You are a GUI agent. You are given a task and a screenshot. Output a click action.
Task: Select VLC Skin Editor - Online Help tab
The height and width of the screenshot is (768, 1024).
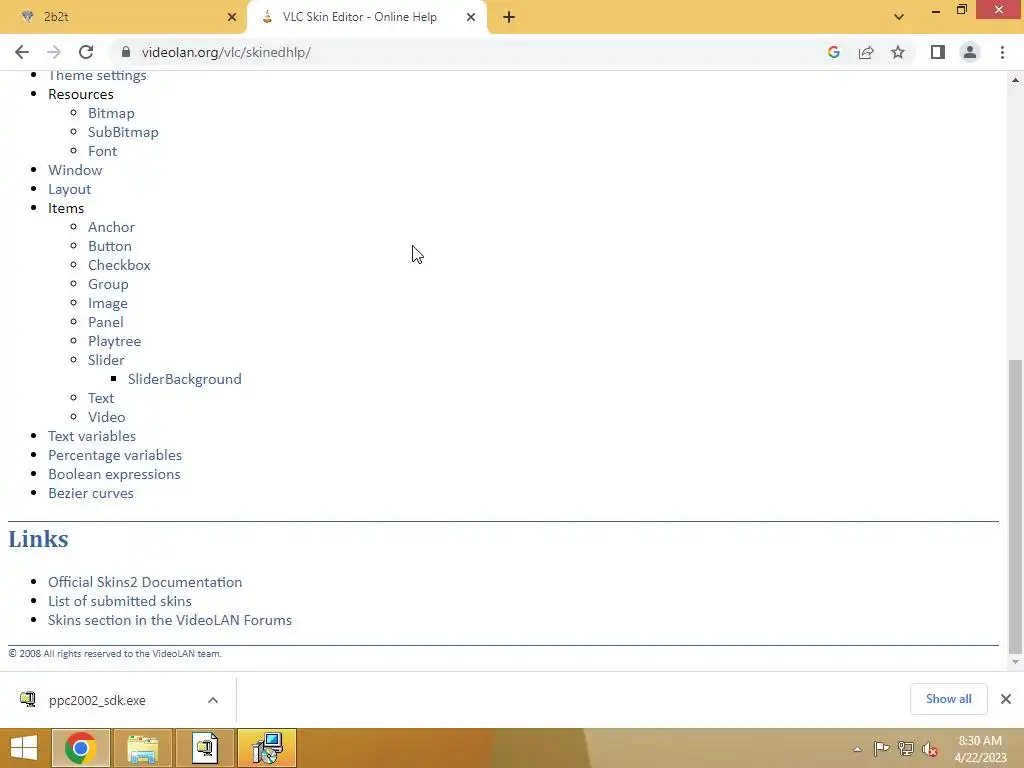tap(366, 18)
